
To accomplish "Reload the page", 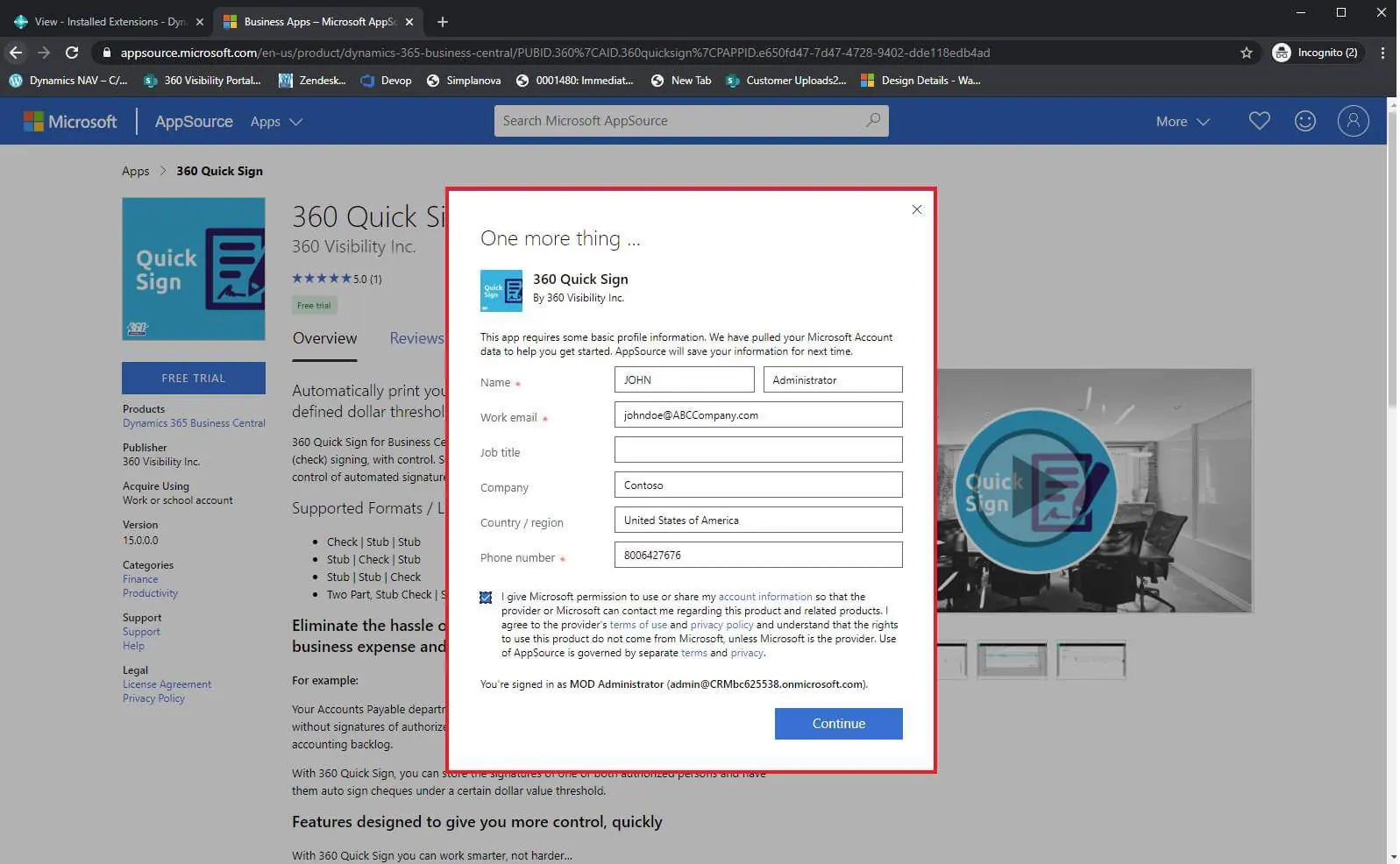I will click(72, 53).
